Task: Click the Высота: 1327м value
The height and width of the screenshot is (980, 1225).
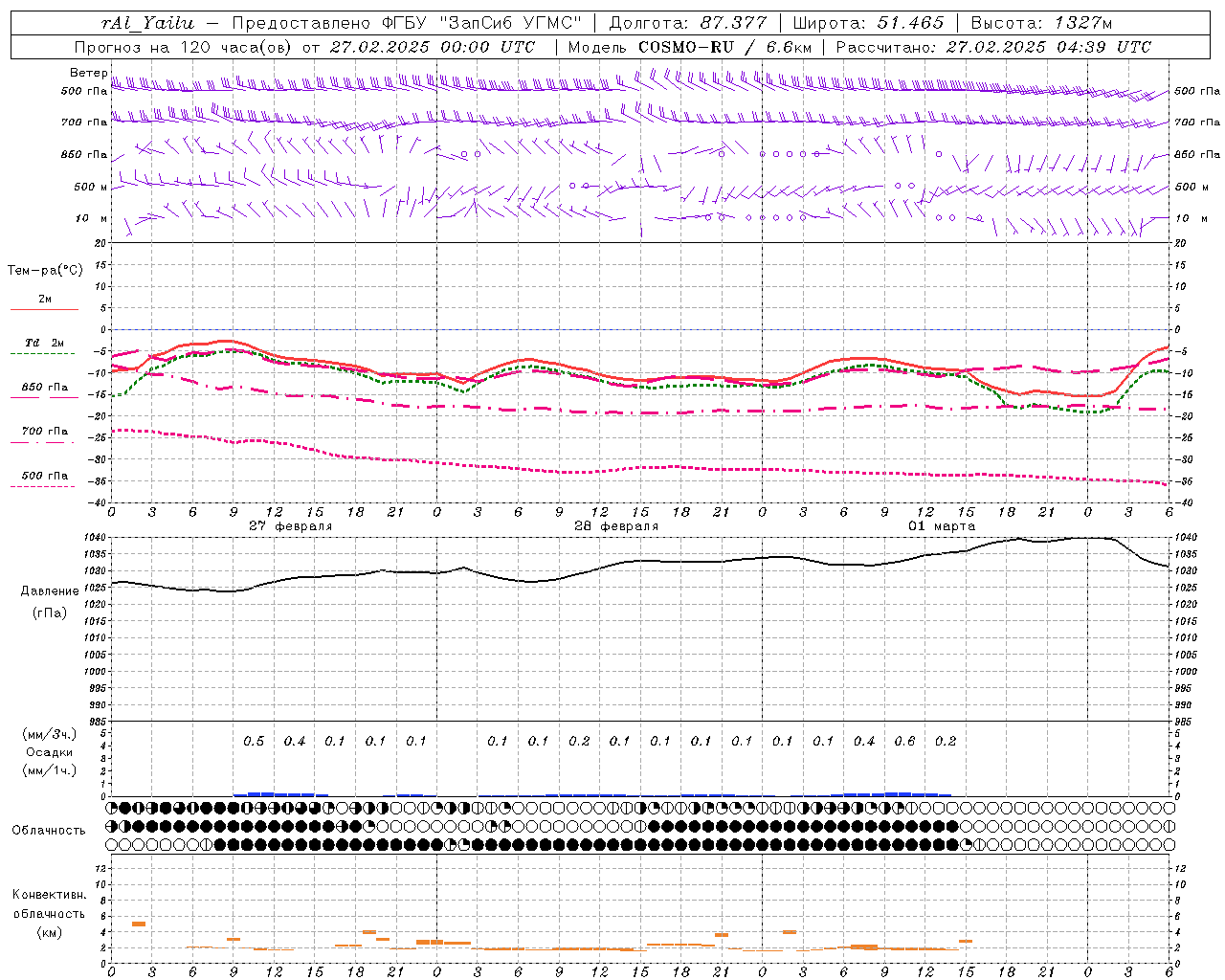Action: tap(1041, 23)
